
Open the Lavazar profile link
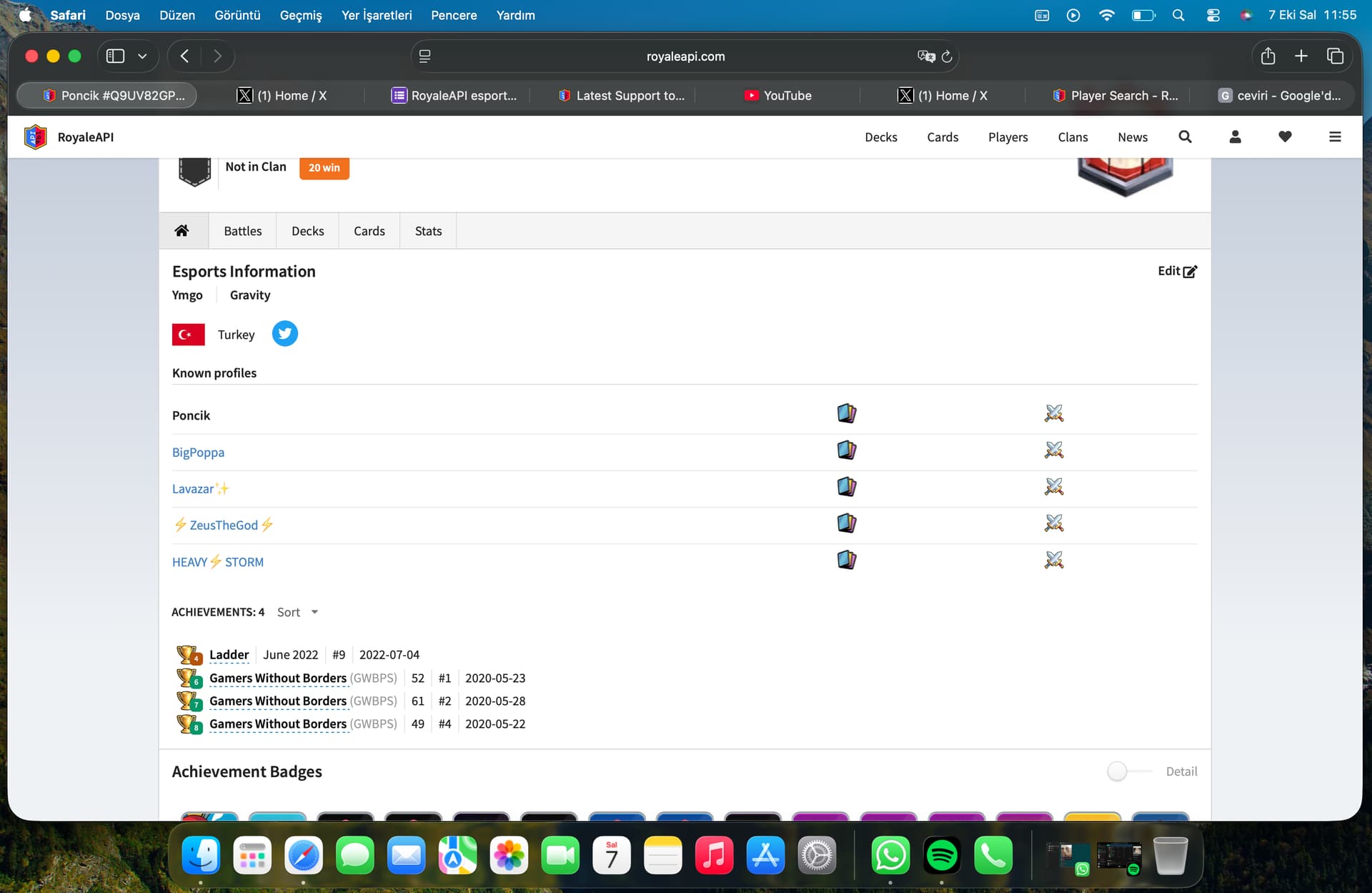pos(193,489)
